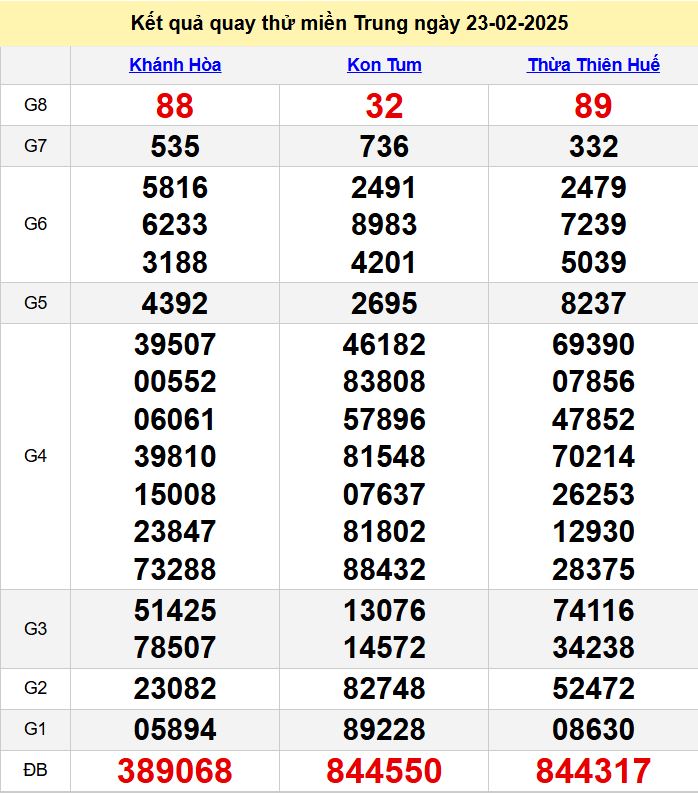This screenshot has height=793, width=698.
Task: Click G4 result 81548
Action: point(384,456)
